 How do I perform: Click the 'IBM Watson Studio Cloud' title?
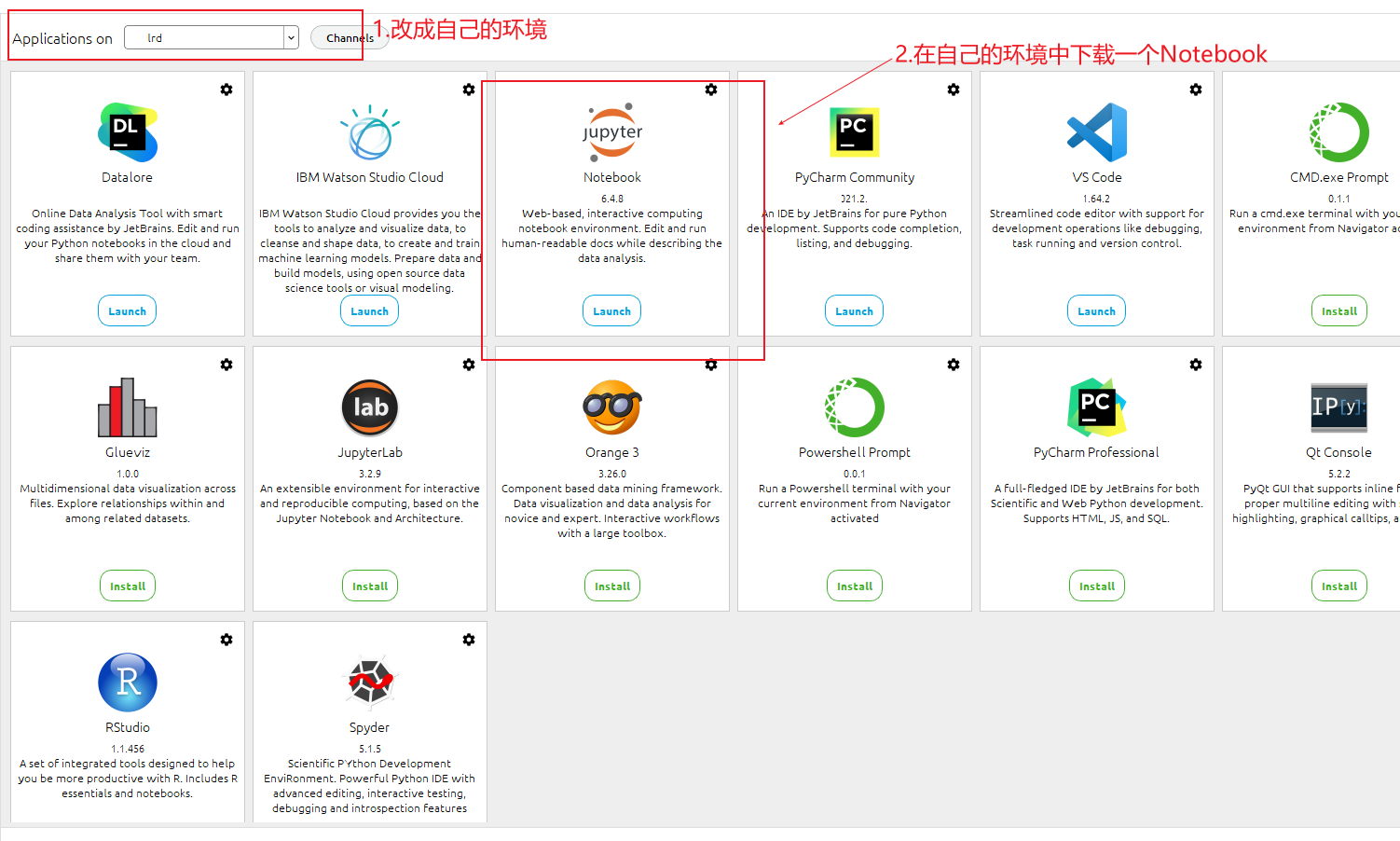point(370,177)
